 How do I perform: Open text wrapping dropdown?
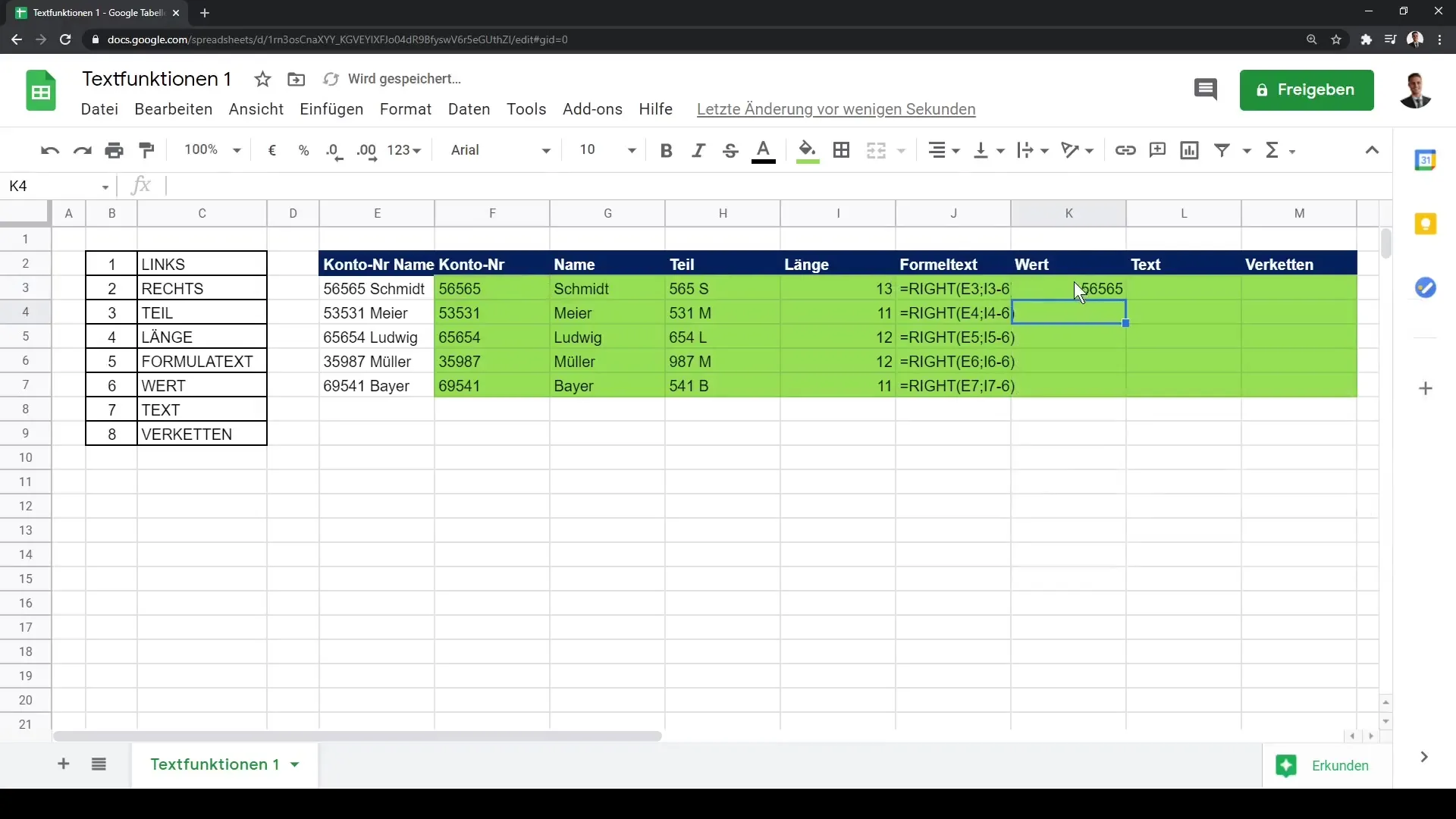pyautogui.click(x=1033, y=150)
